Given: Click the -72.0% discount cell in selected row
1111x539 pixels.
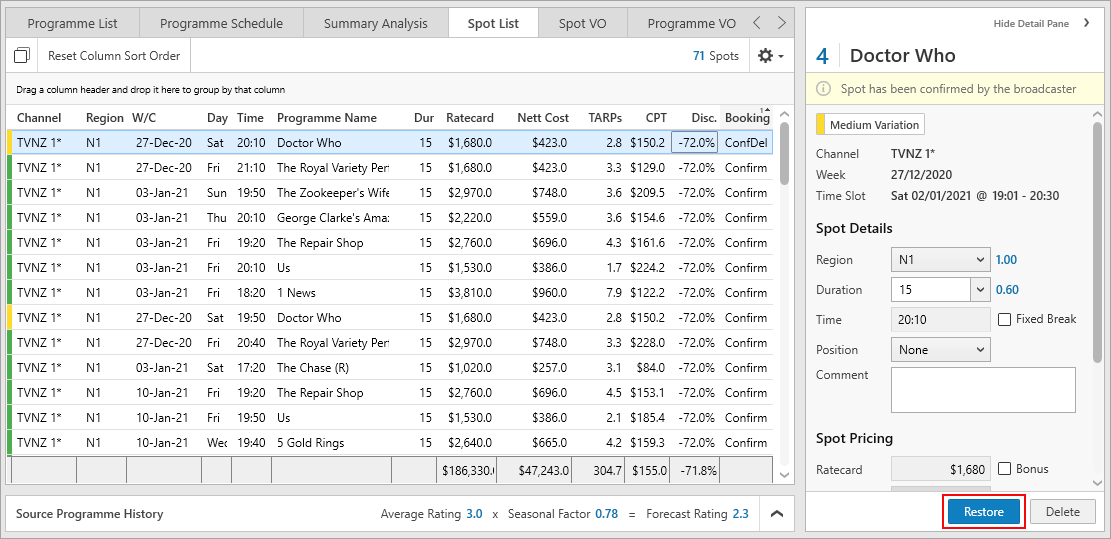Looking at the screenshot, I should coord(695,142).
